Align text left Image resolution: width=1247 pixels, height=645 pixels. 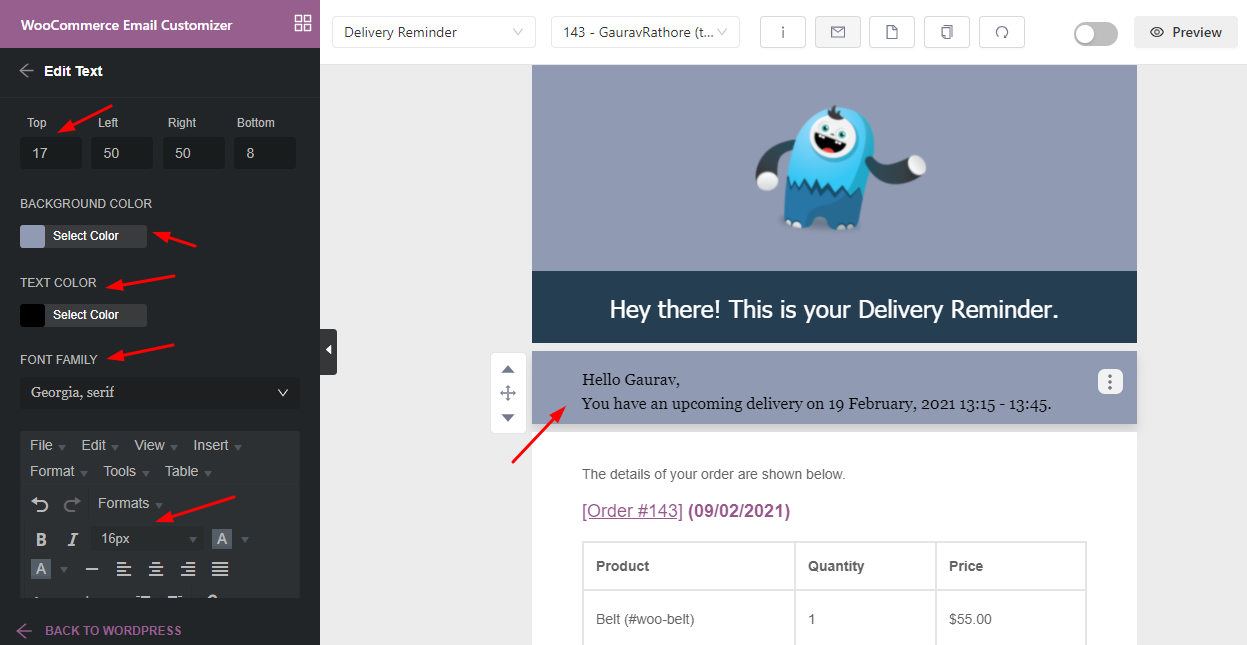124,569
